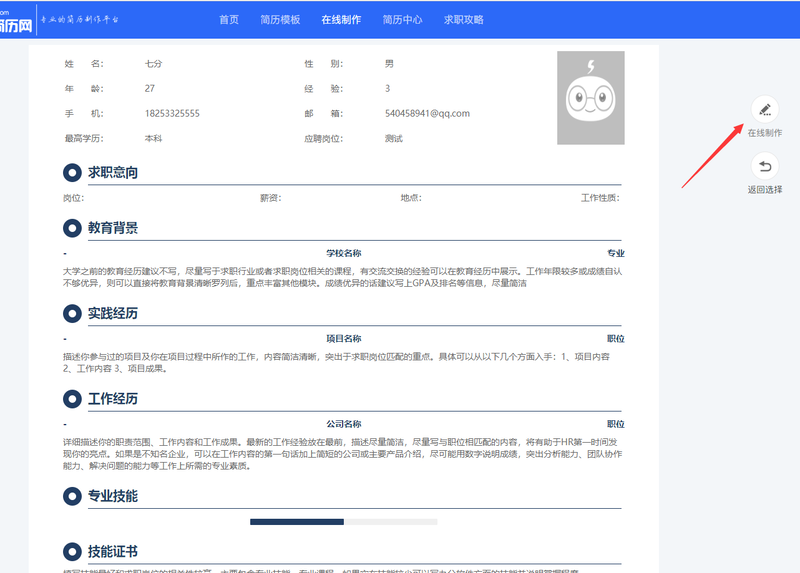Click the 技能证书 section bullet icon
The width and height of the screenshot is (800, 573).
click(x=72, y=552)
